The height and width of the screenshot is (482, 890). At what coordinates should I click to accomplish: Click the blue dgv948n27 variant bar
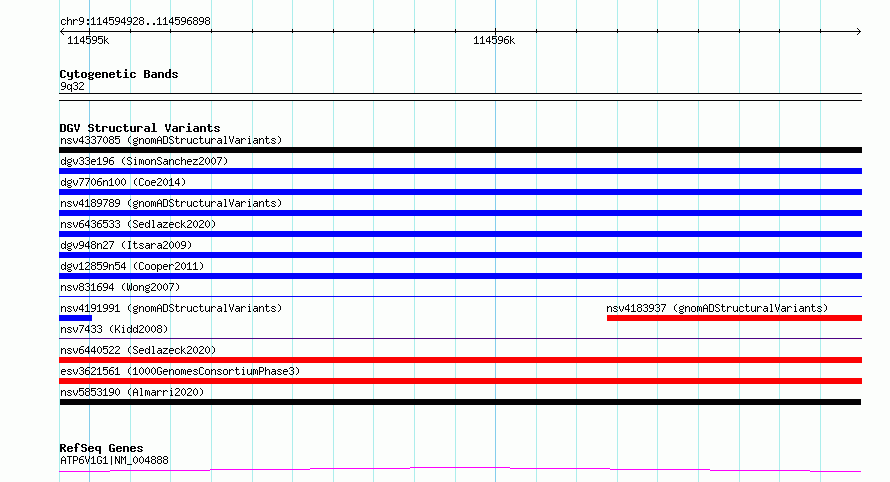(460, 255)
